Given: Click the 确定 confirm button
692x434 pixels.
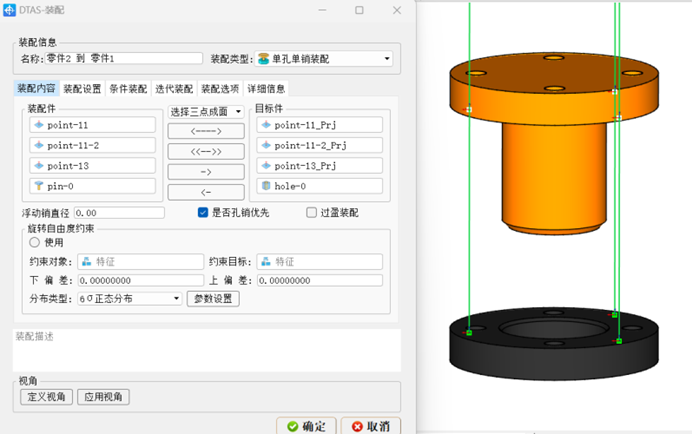Looking at the screenshot, I should point(306,426).
